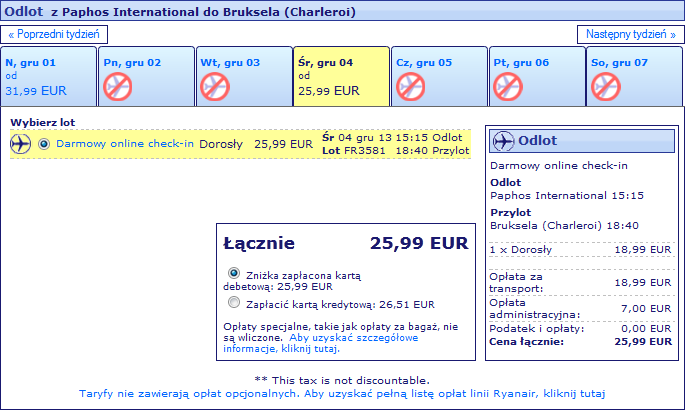Go to Poprzedni tydzień (previous week)
This screenshot has height=412, width=685.
click(x=54, y=35)
